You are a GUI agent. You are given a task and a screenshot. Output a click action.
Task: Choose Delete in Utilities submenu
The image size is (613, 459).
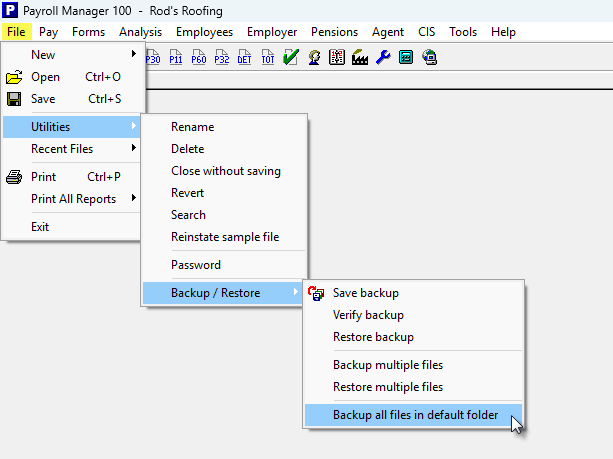[224, 149]
